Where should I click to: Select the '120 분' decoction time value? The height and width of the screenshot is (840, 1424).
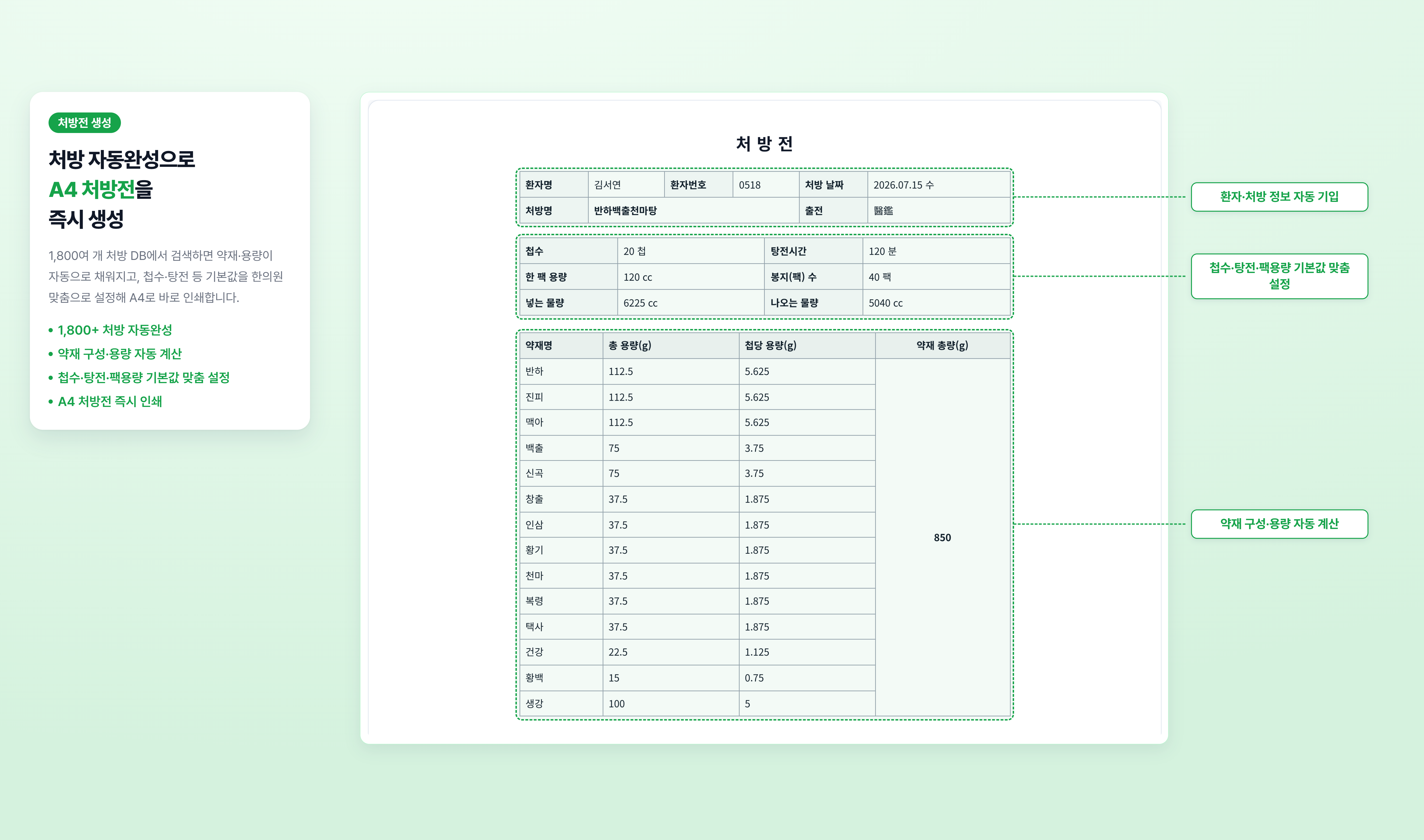[x=882, y=251]
